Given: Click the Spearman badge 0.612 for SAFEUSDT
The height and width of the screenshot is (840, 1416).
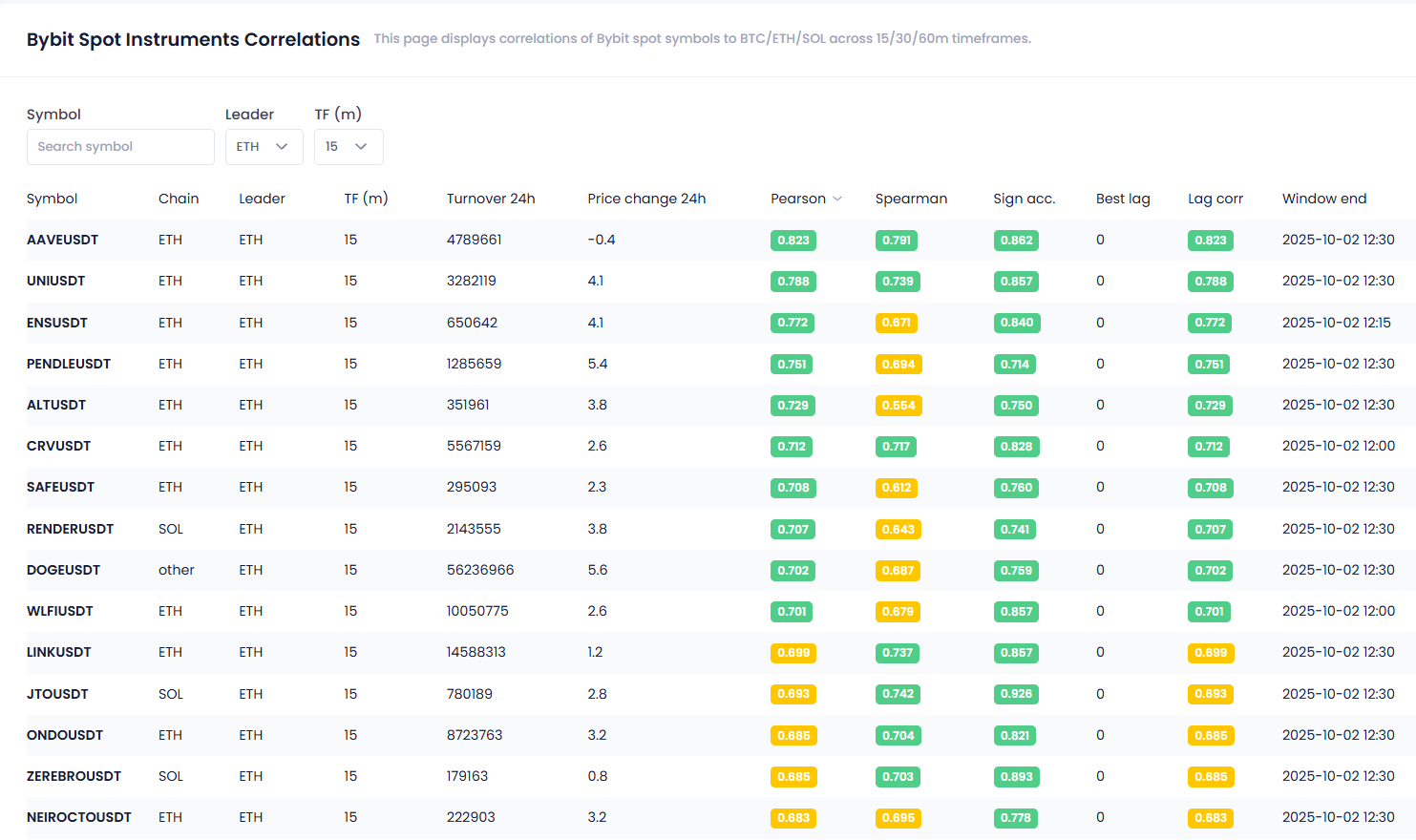Looking at the screenshot, I should [x=897, y=488].
